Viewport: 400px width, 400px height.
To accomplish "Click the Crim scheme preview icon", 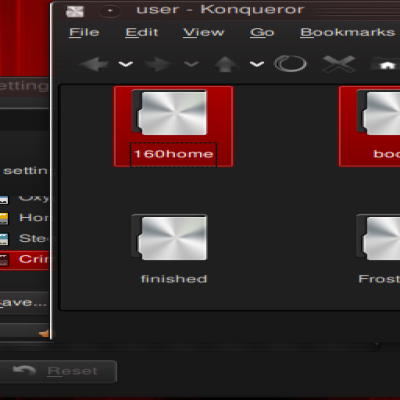I will (4, 260).
